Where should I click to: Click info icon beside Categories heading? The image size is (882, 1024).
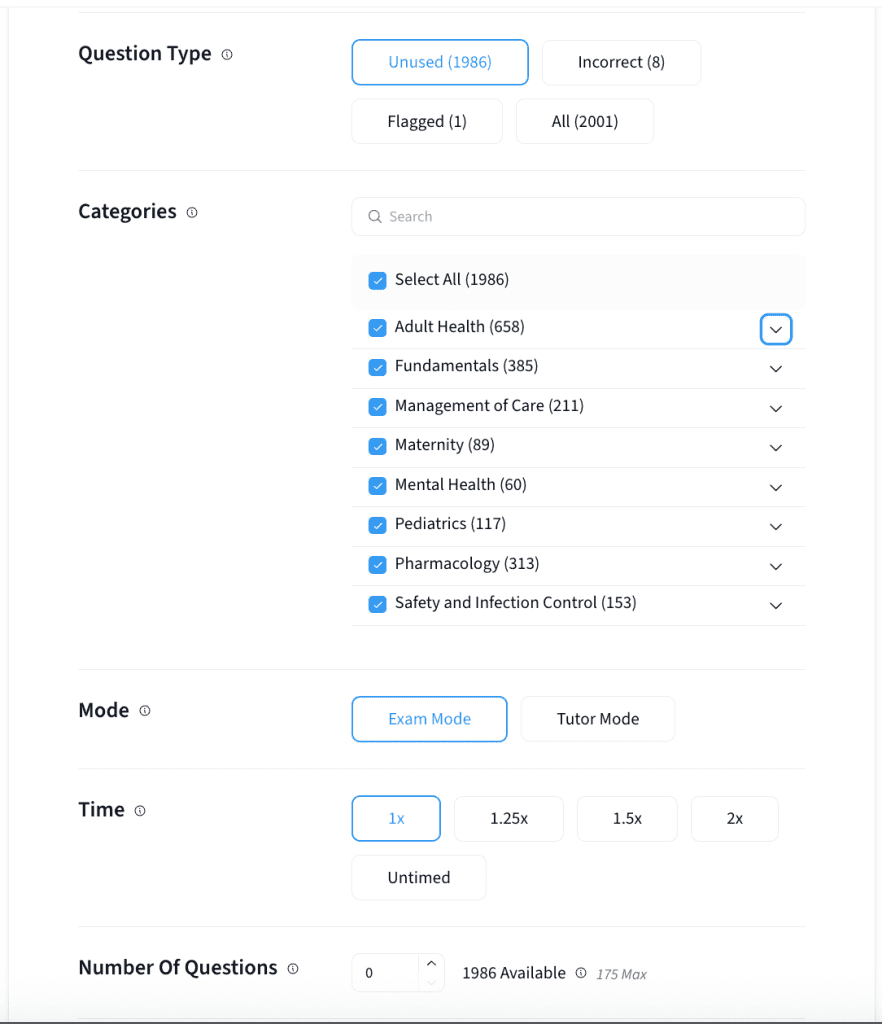point(192,212)
